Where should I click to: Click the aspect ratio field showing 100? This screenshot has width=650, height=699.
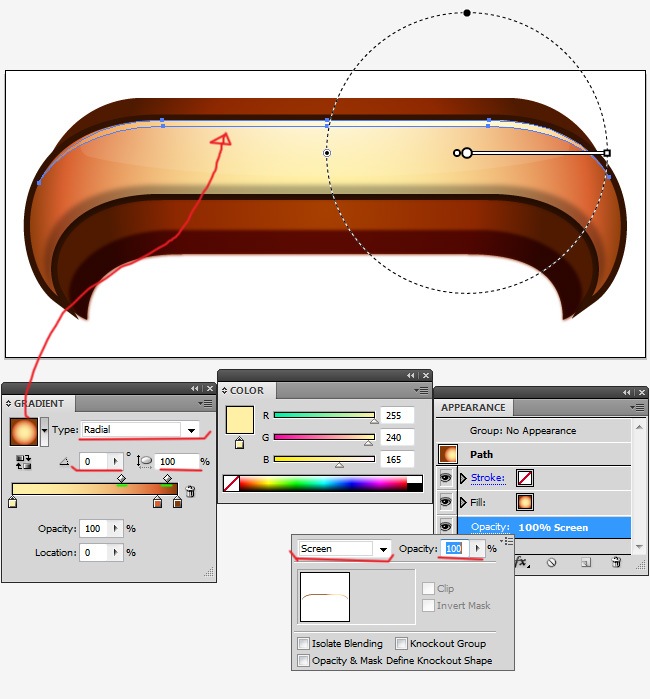[x=177, y=461]
